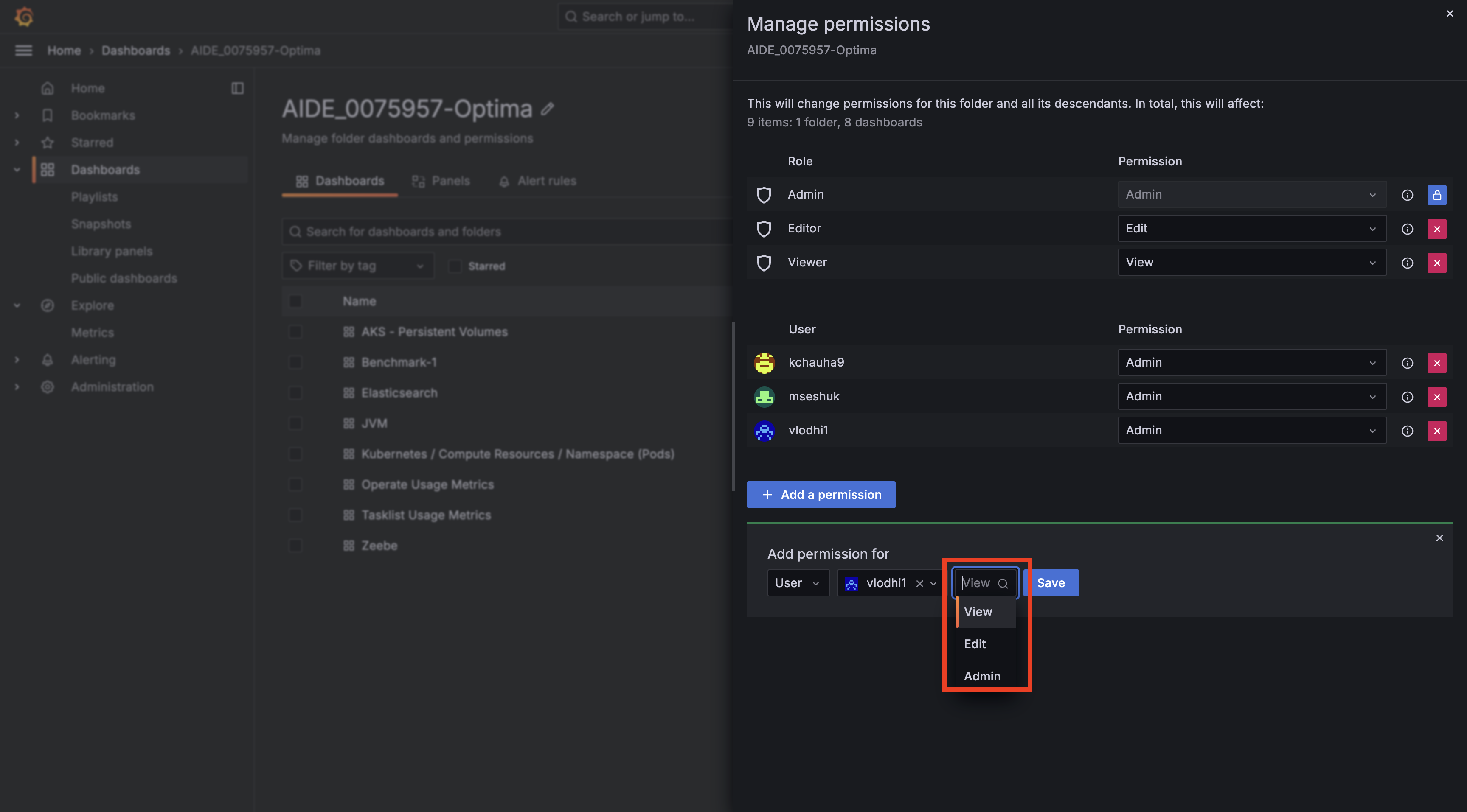Switch to the Alert rules tab
Viewport: 1467px width, 812px height.
click(x=537, y=181)
